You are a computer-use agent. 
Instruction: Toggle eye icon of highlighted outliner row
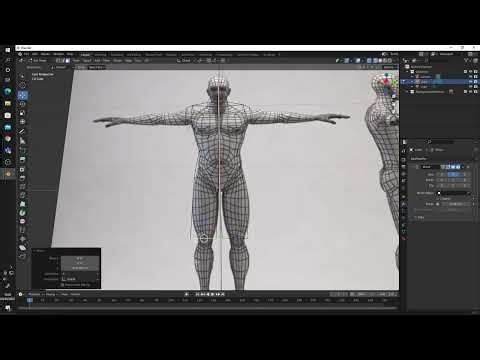(x=471, y=81)
